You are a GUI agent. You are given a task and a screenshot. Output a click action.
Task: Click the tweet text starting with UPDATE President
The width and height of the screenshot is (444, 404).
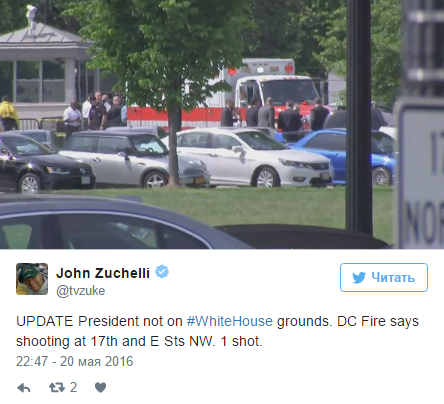217,331
